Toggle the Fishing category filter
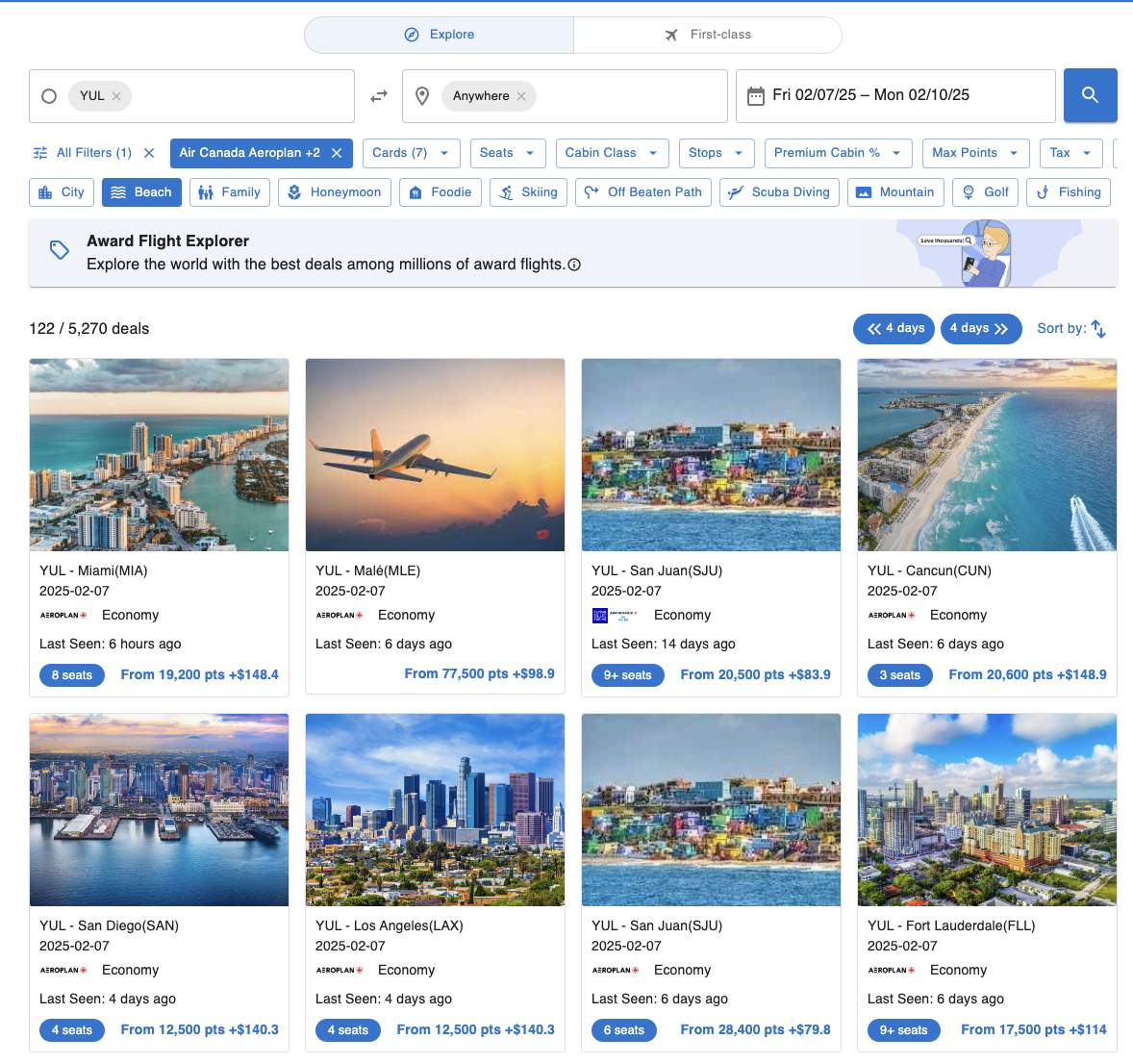 pos(1069,192)
